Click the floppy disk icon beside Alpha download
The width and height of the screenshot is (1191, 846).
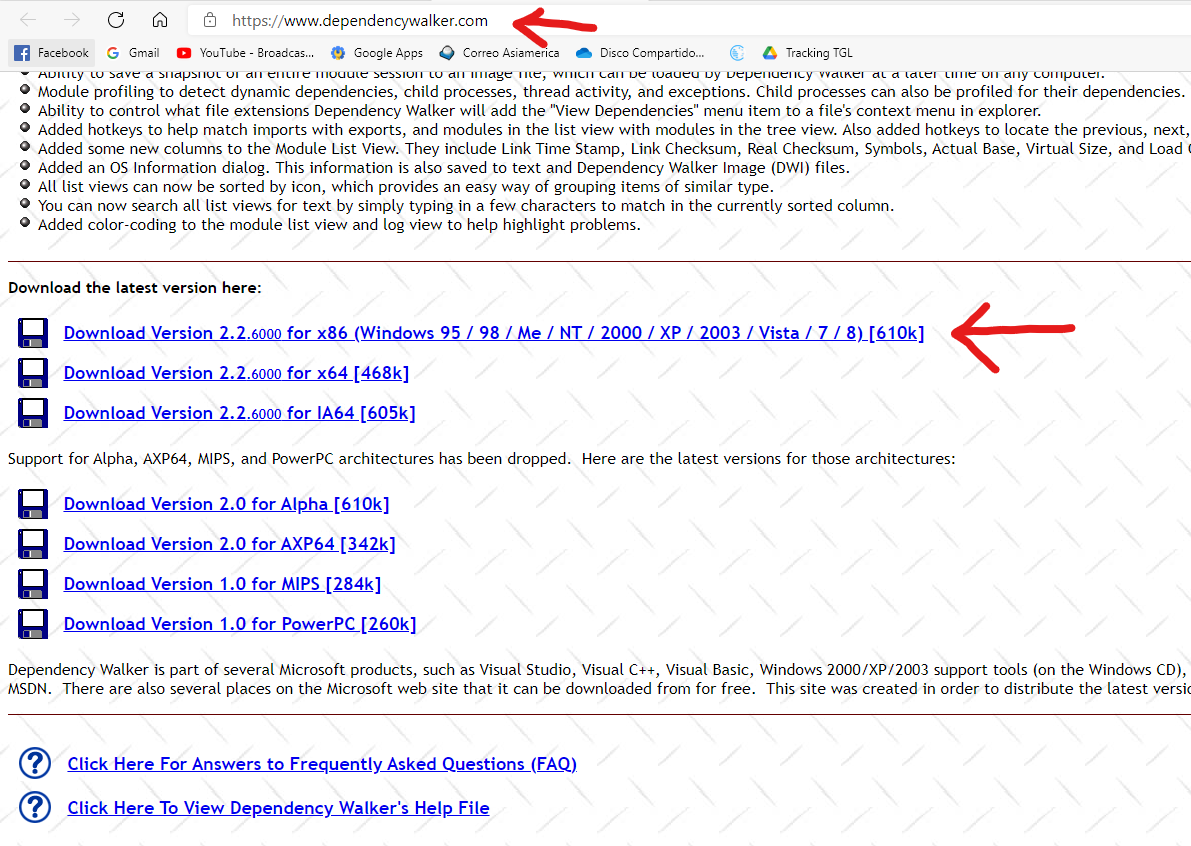click(x=33, y=504)
